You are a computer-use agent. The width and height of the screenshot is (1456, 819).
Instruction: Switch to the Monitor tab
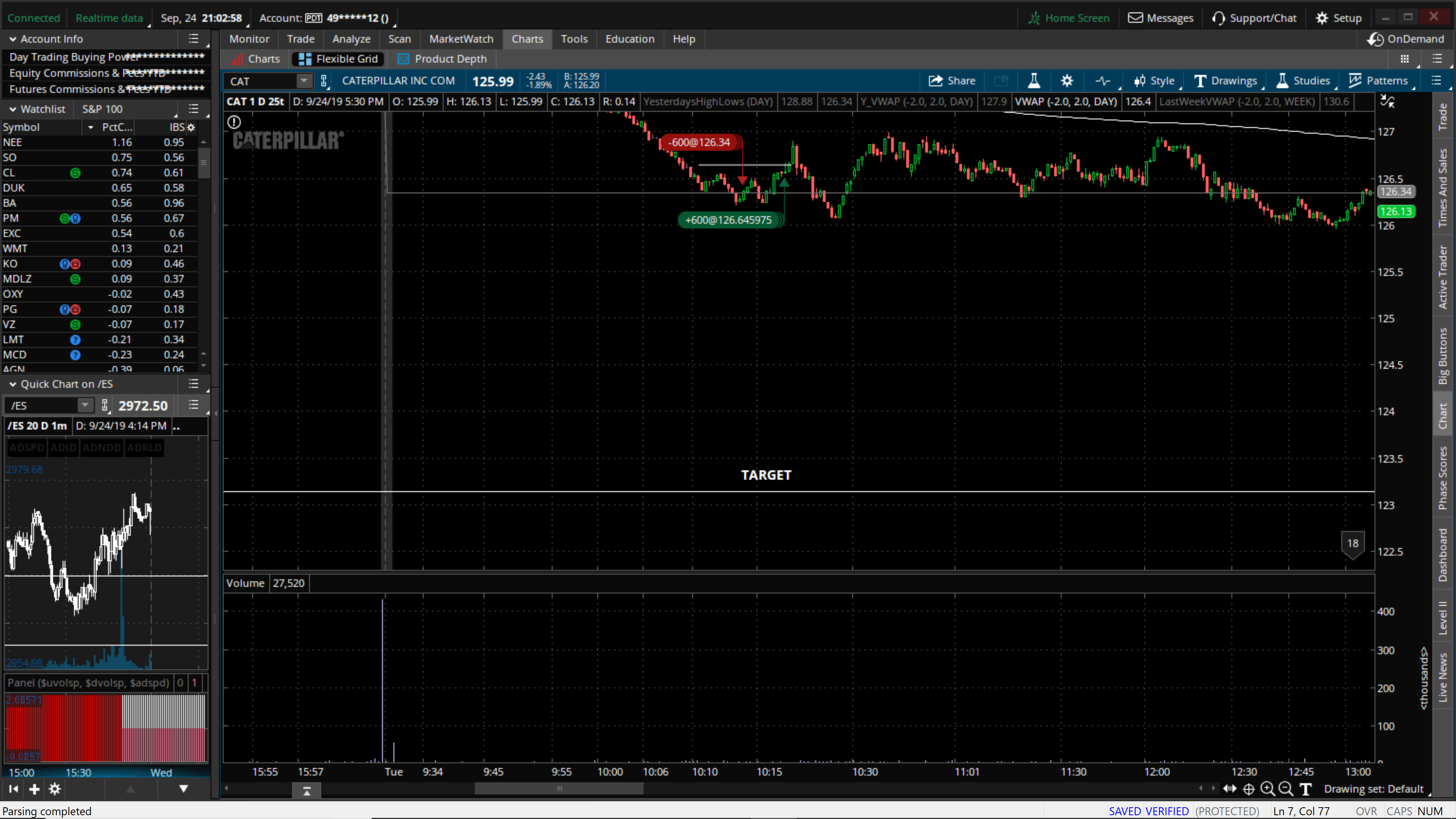249,39
